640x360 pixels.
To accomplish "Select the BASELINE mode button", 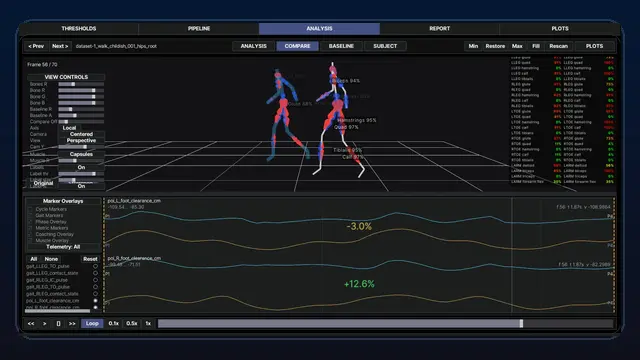I will coord(341,46).
